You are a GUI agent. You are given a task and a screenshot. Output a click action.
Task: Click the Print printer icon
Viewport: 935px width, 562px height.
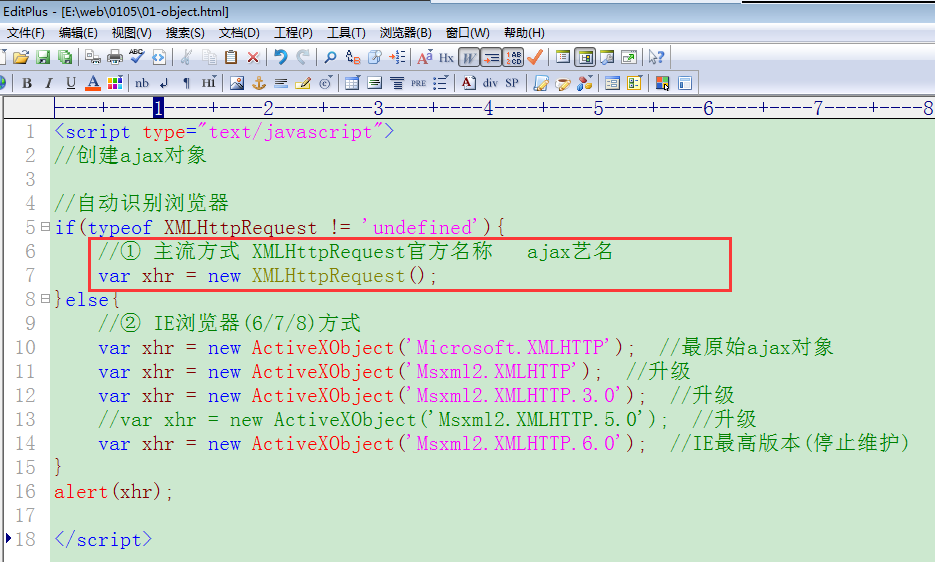pos(114,57)
